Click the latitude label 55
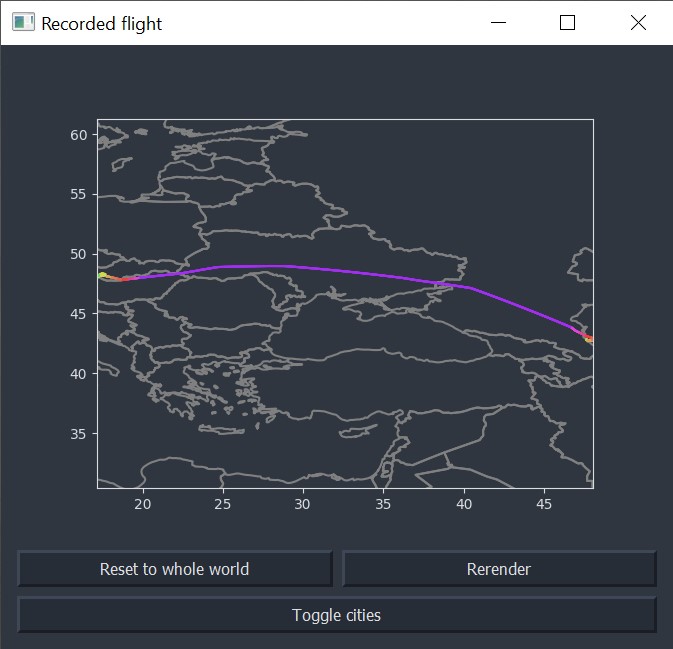Image resolution: width=673 pixels, height=649 pixels. (79, 194)
